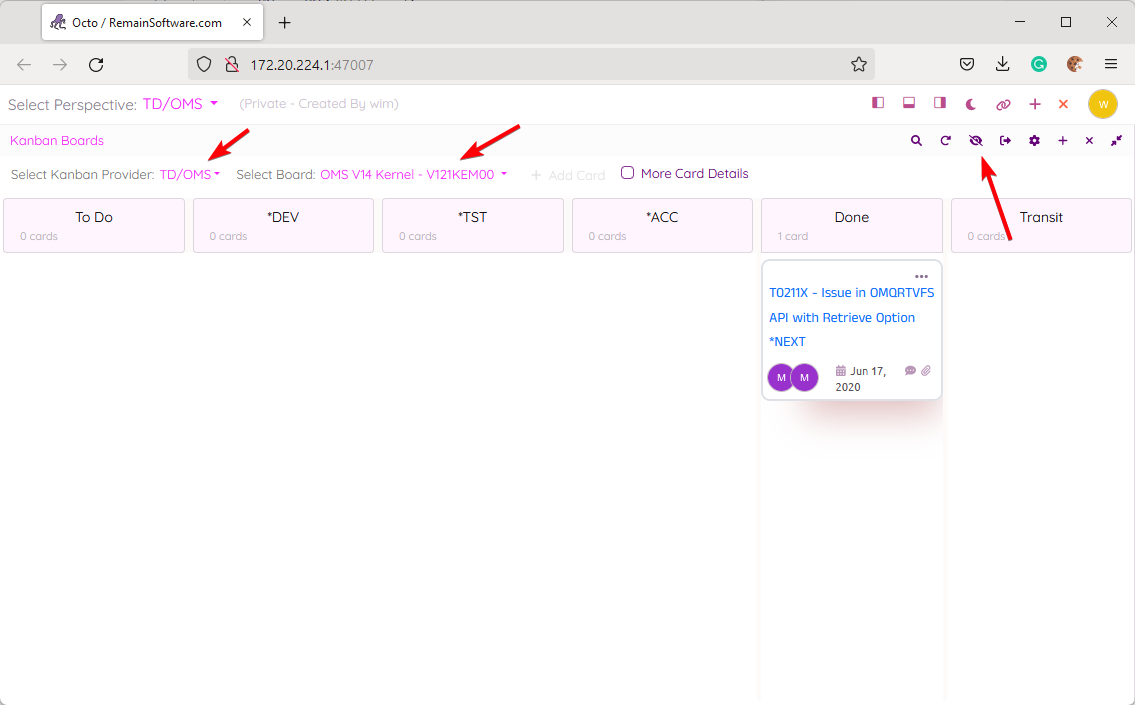The width and height of the screenshot is (1135, 705).
Task: Open the Kanban Boards settings gear
Action: (x=1034, y=141)
